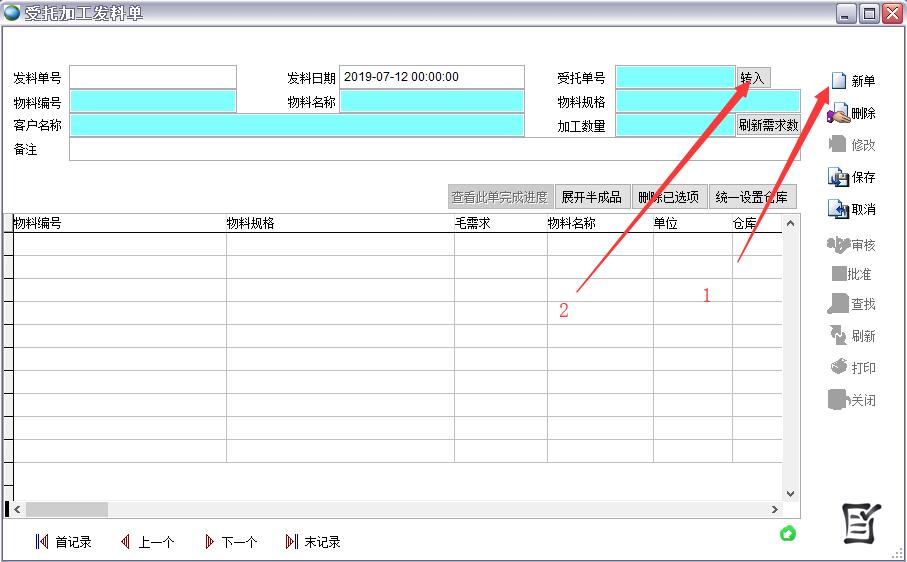Click the vertical scrollbar down arrow

point(790,493)
